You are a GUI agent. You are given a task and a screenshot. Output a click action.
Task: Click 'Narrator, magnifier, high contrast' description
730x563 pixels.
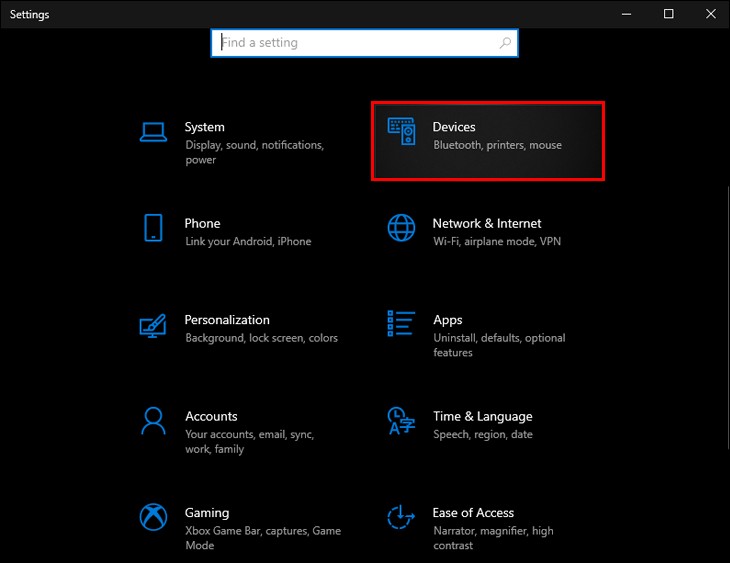[x=493, y=538]
